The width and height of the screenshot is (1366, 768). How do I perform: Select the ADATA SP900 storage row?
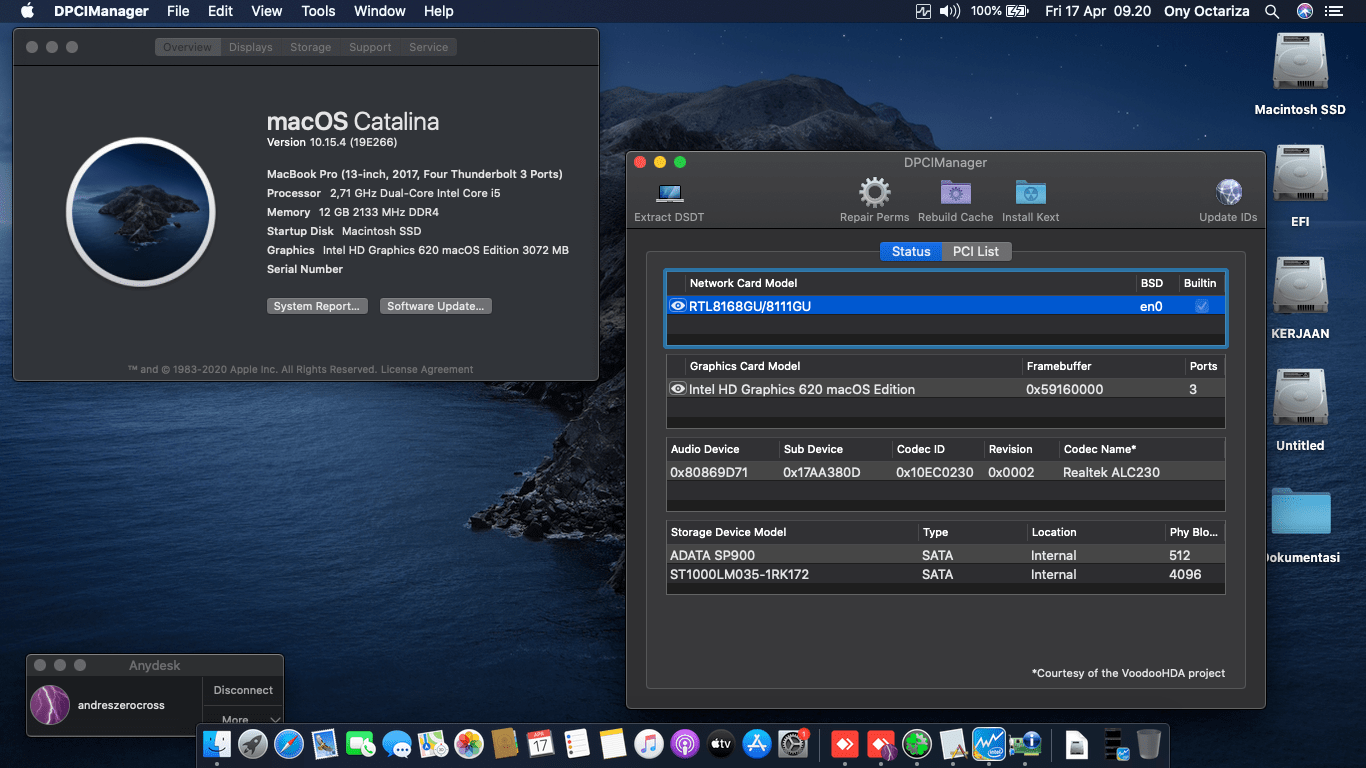pyautogui.click(x=792, y=555)
